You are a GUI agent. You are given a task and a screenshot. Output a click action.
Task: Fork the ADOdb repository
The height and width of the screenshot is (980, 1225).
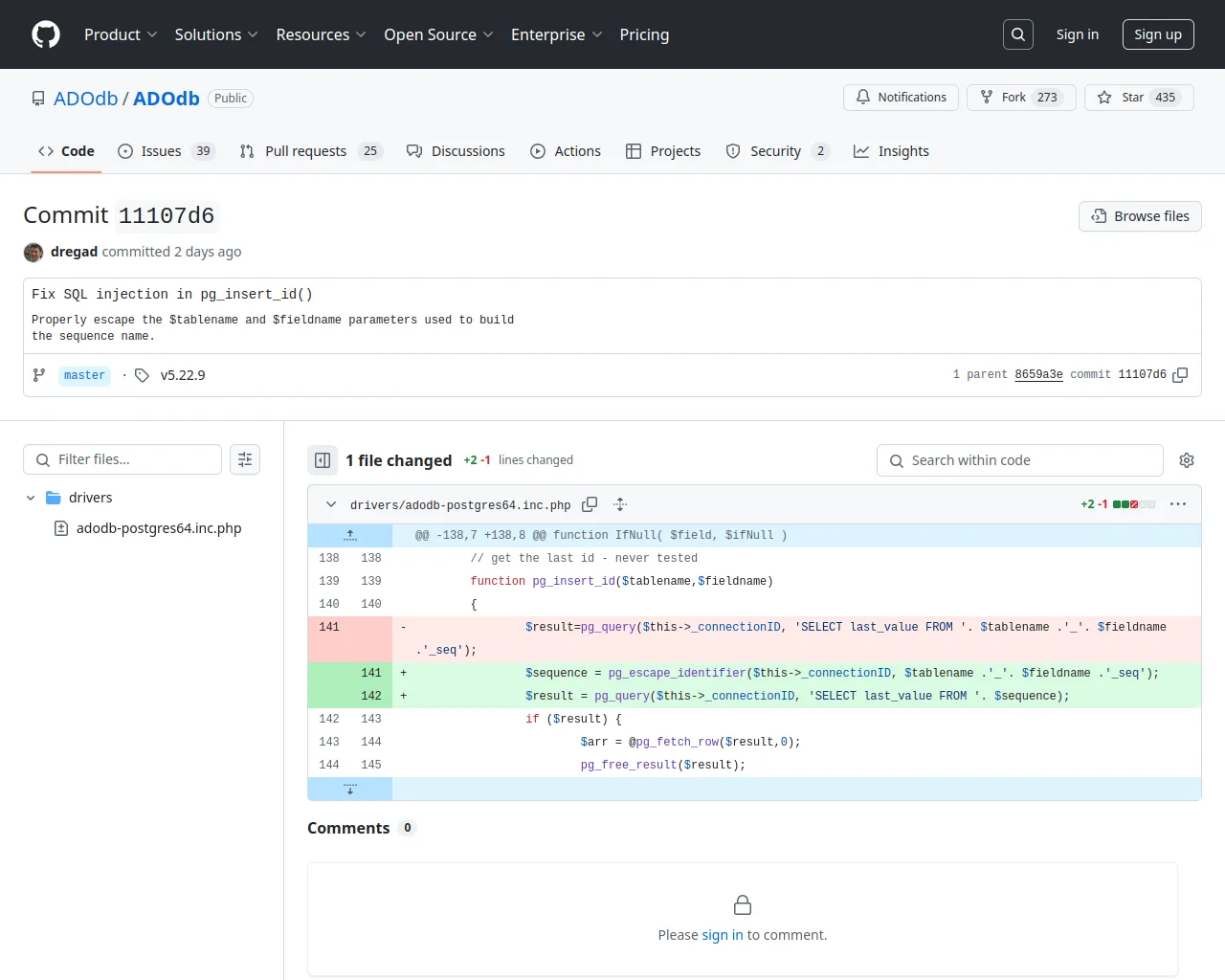click(x=1021, y=98)
